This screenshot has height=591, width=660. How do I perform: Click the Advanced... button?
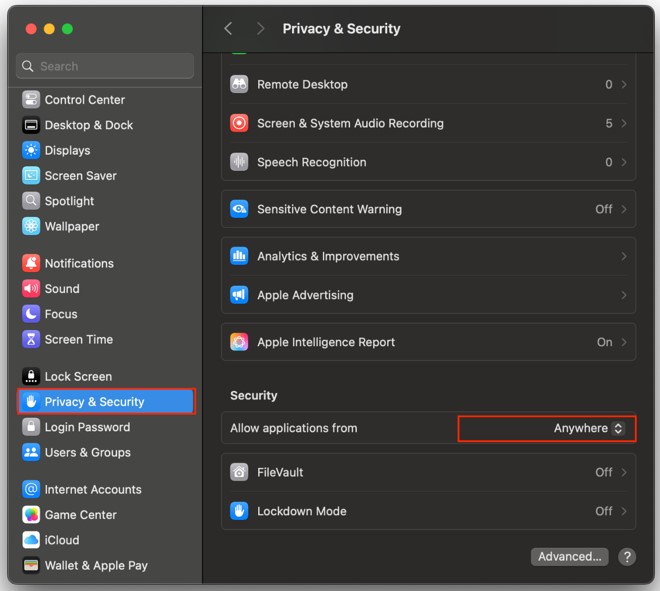pyautogui.click(x=570, y=556)
